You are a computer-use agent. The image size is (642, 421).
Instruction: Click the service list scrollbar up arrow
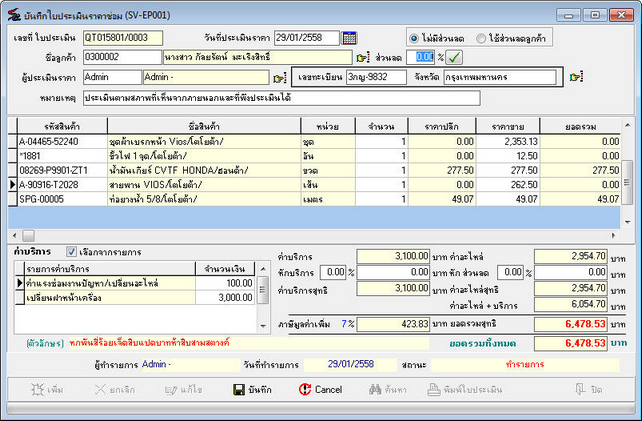pos(263,269)
